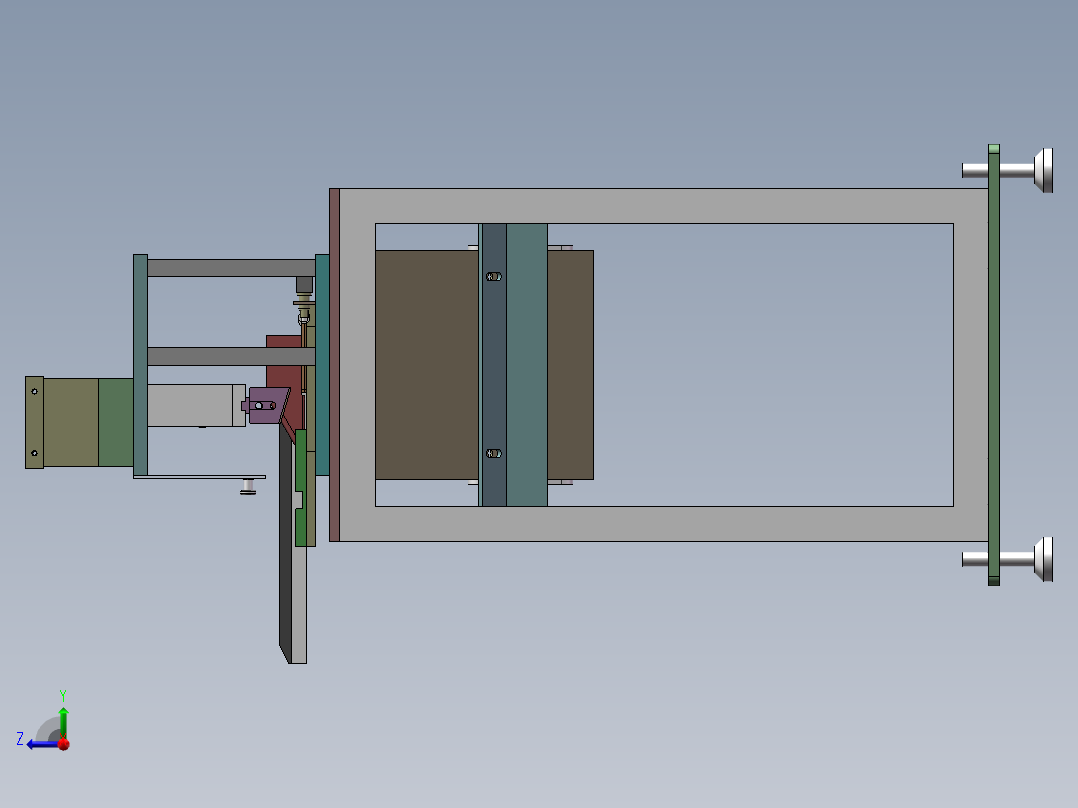Select the brown block left of the vertical bars
The height and width of the screenshot is (808, 1078).
pos(426,364)
